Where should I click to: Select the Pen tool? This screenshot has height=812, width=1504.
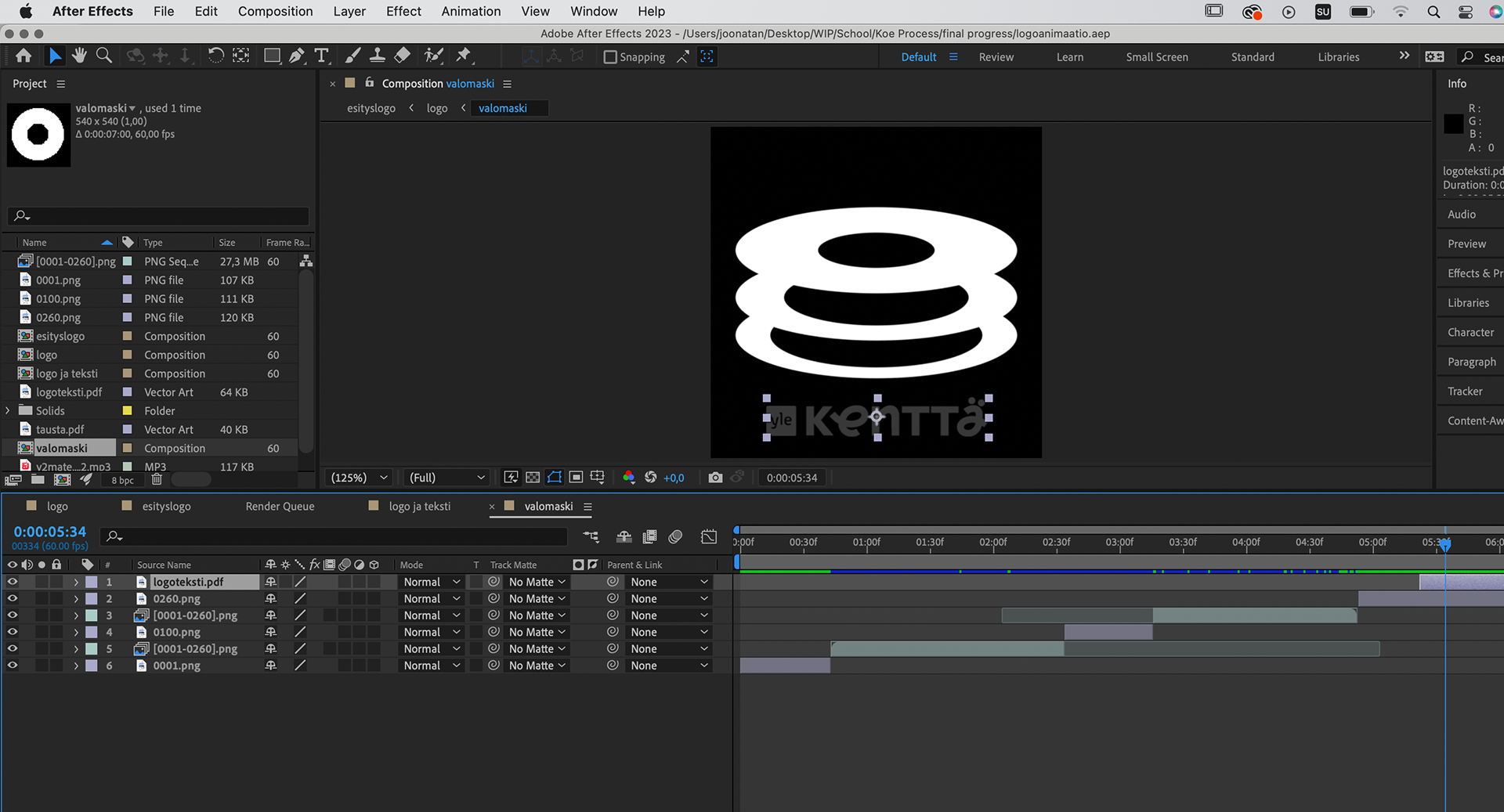(x=297, y=56)
